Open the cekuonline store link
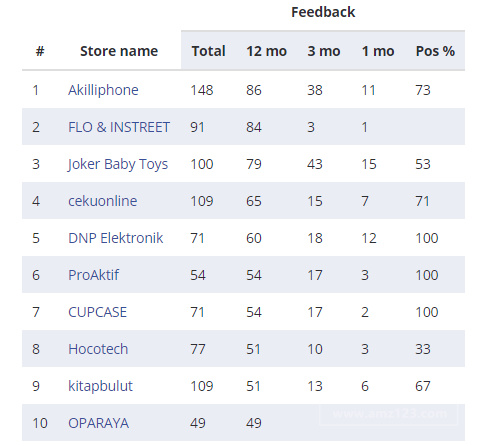This screenshot has height=446, width=479. (103, 201)
